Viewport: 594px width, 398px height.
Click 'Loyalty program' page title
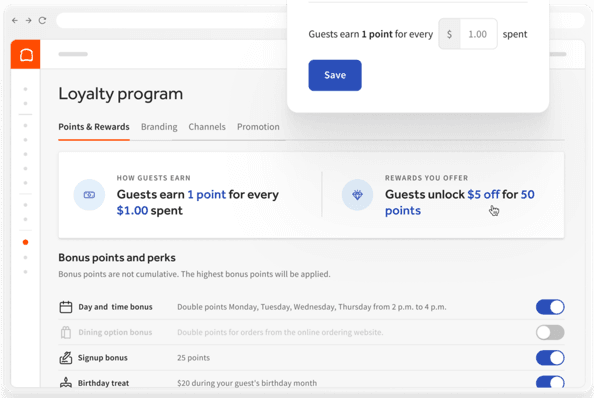tap(120, 94)
